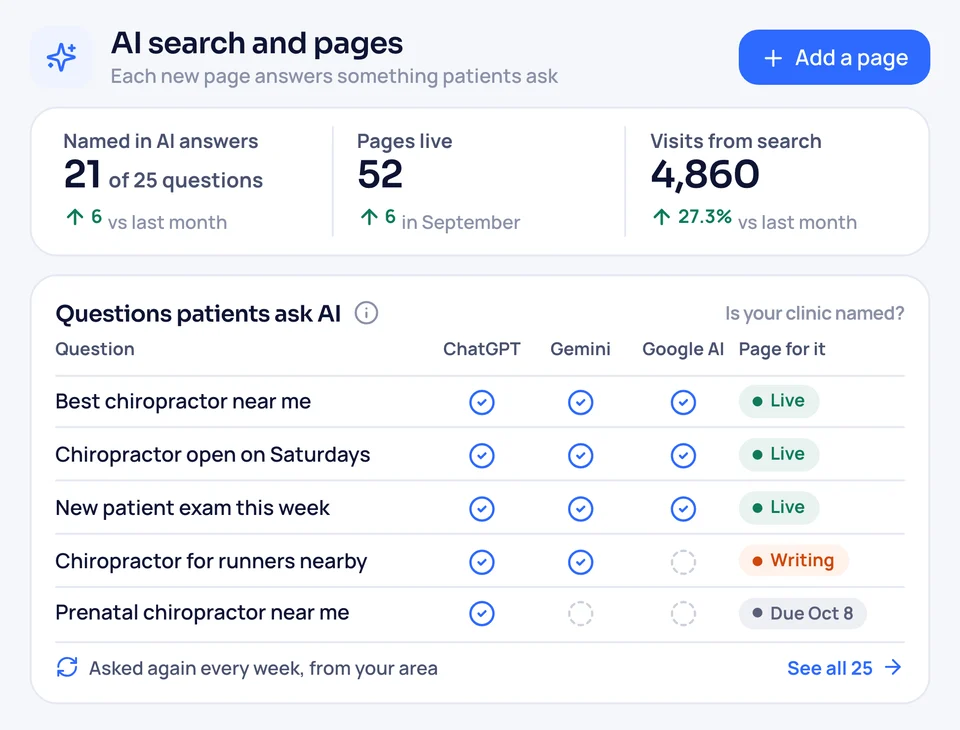Select the New patient exam this week question
960x730 pixels.
point(192,508)
